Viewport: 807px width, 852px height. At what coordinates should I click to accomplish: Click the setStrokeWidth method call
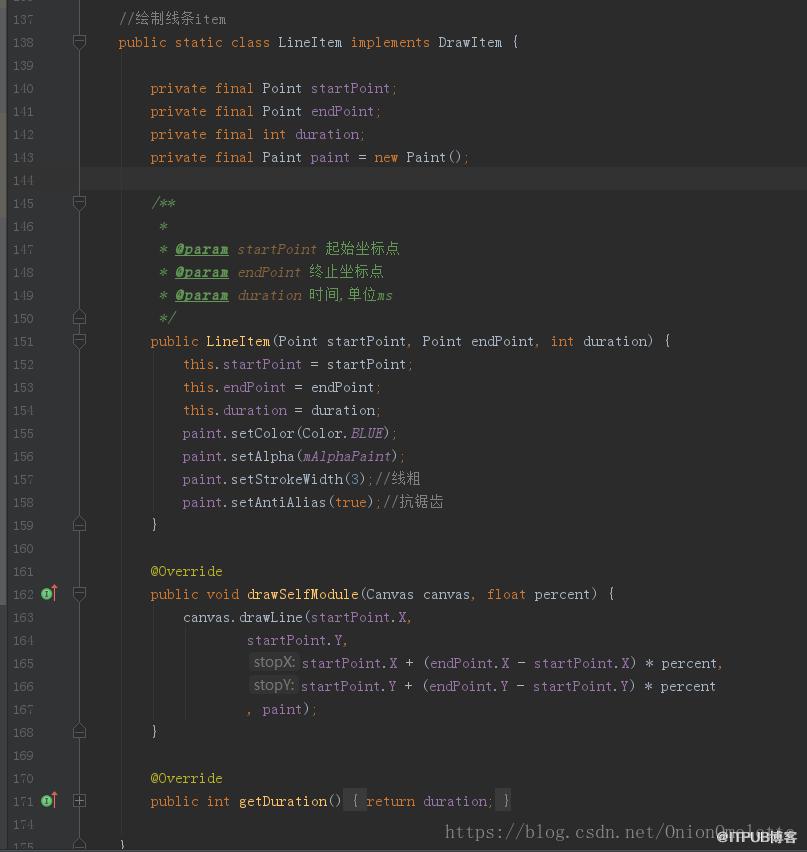tap(287, 479)
